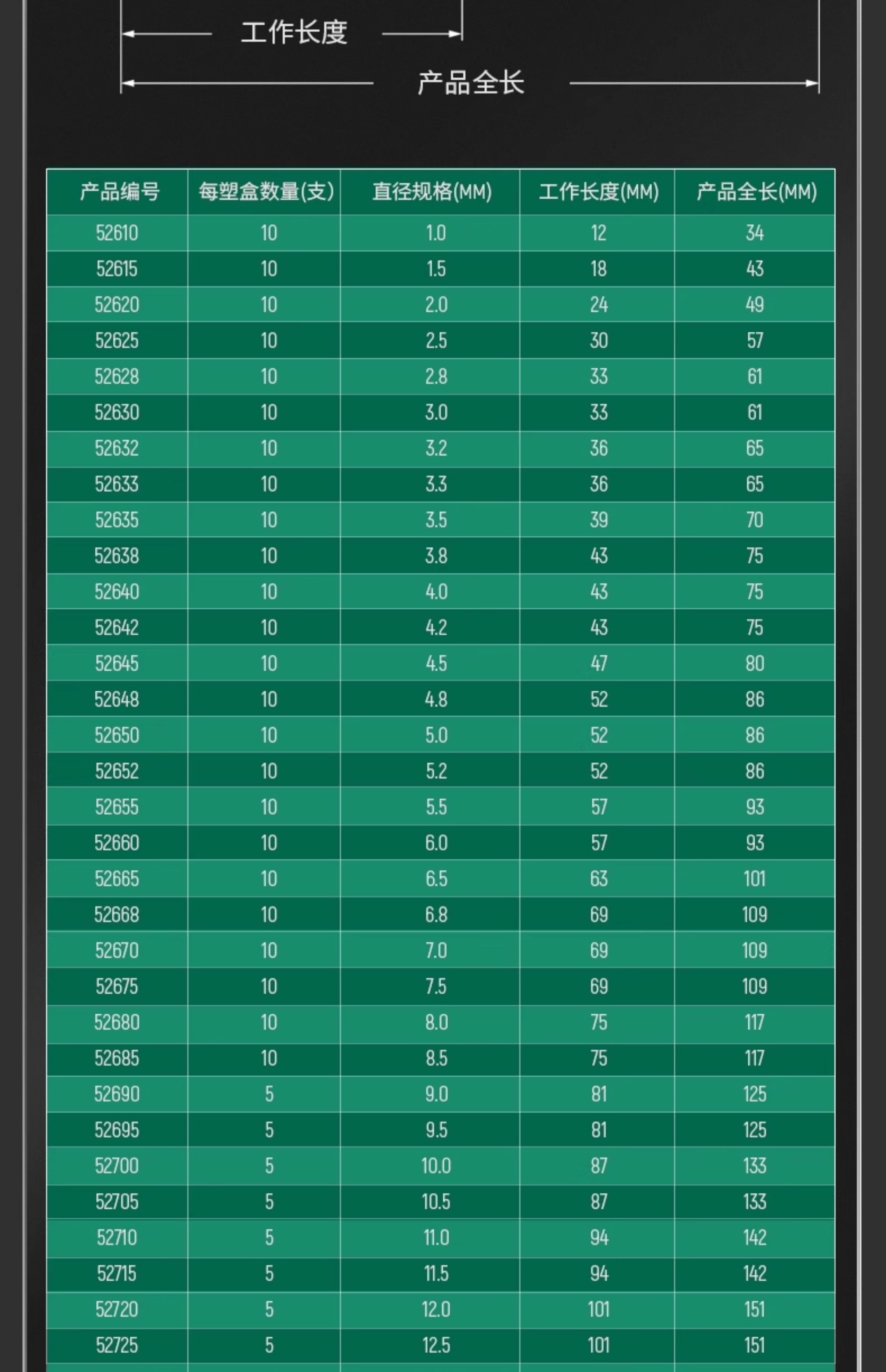Click total length 80 cell
Image resolution: width=886 pixels, height=1372 pixels.
(x=754, y=663)
